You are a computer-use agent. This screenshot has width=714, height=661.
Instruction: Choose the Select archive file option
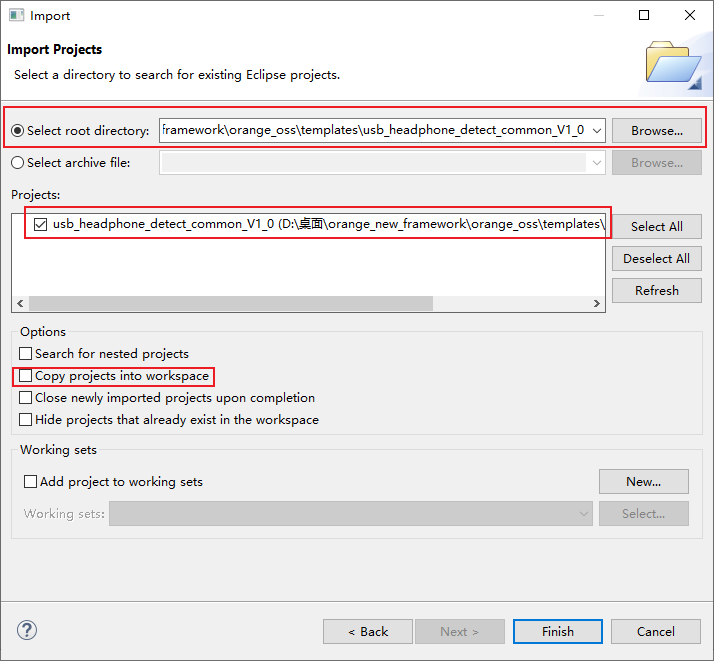[18, 163]
